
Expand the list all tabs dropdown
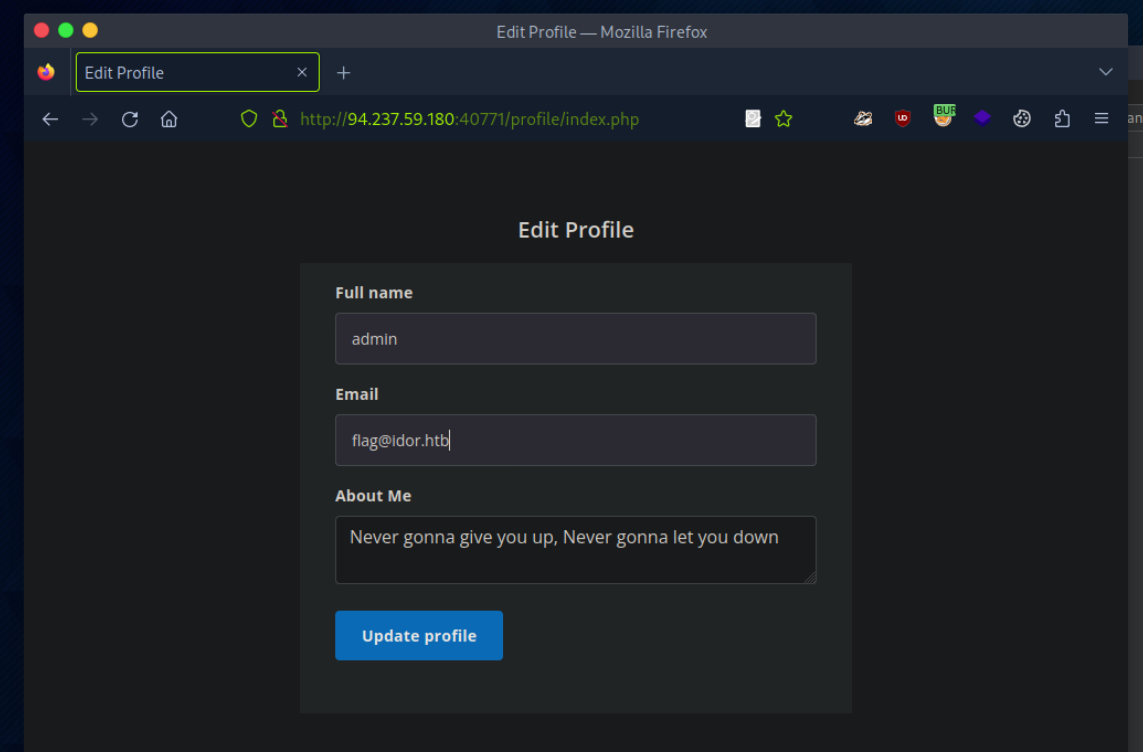pyautogui.click(x=1105, y=72)
